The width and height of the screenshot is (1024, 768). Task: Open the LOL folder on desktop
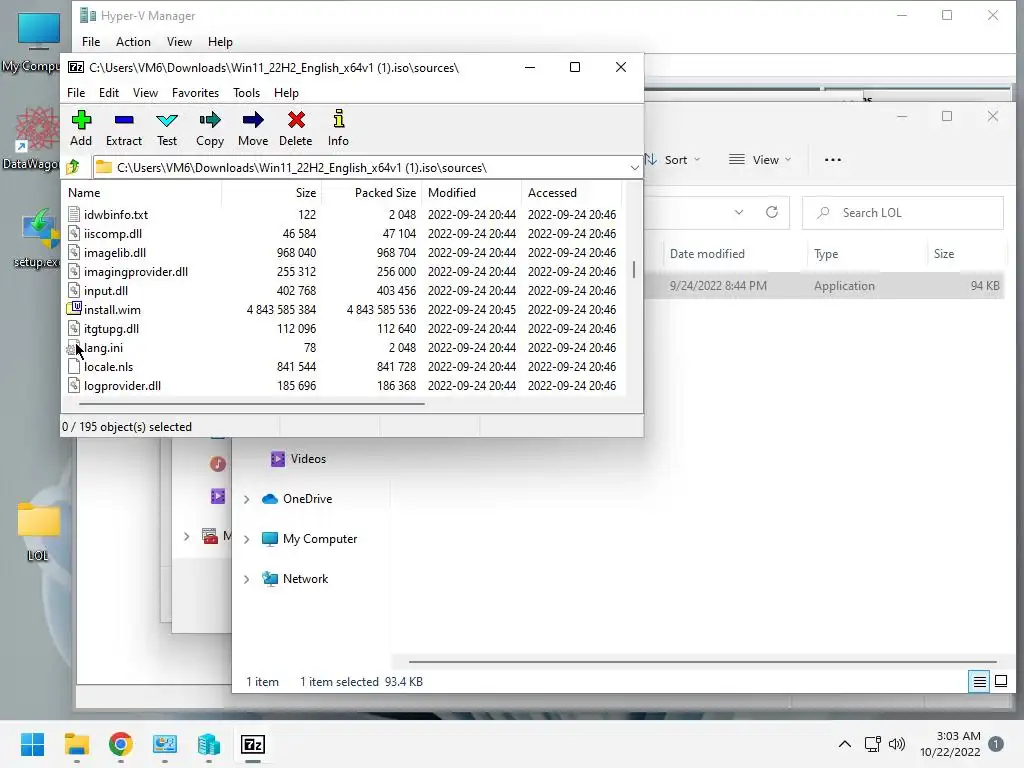click(x=38, y=532)
